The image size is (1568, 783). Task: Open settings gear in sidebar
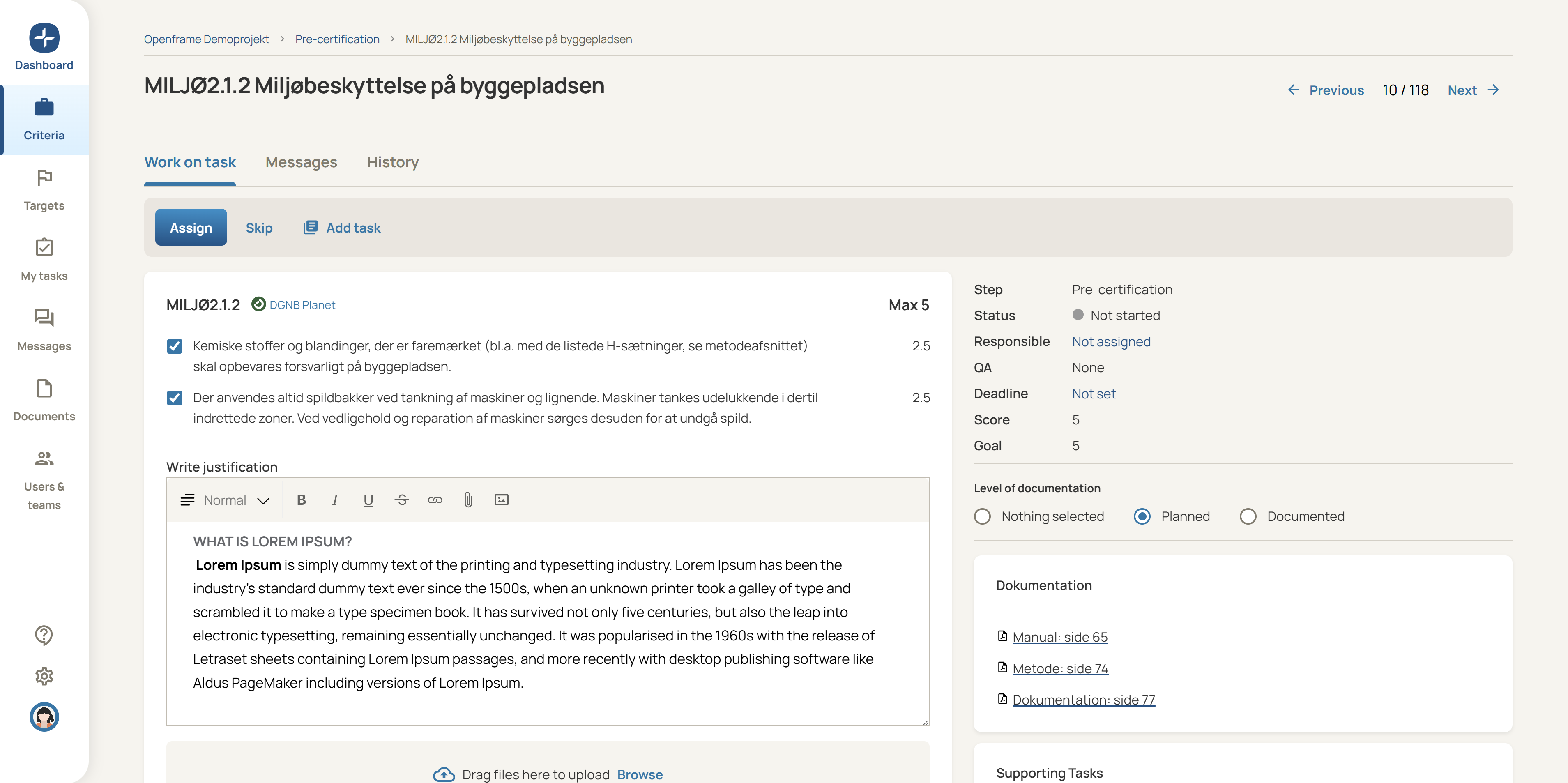coord(44,676)
